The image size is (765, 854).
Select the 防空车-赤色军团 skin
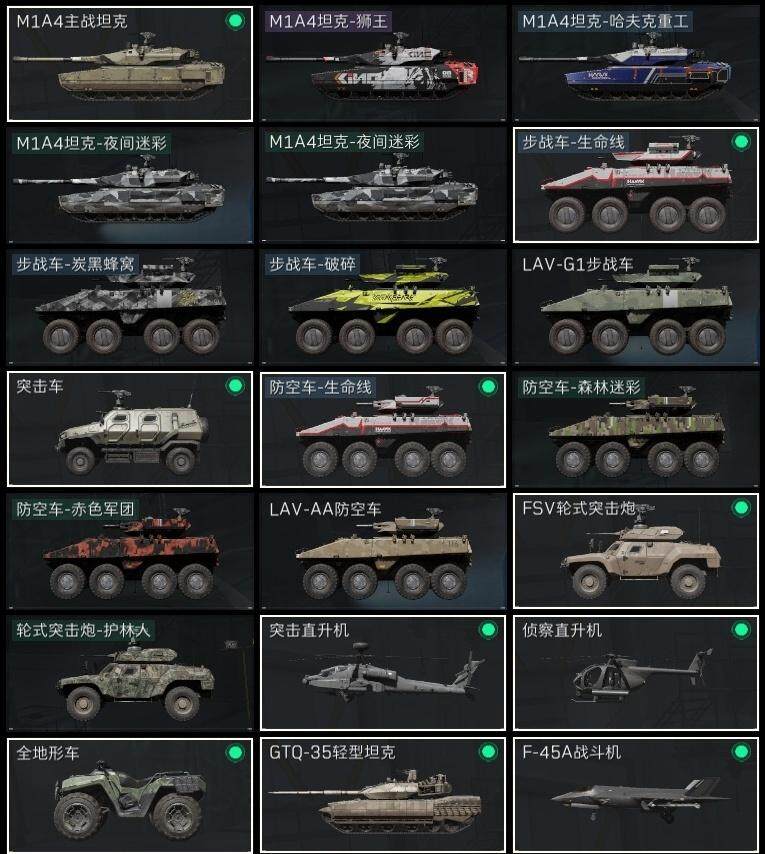pyautogui.click(x=130, y=551)
